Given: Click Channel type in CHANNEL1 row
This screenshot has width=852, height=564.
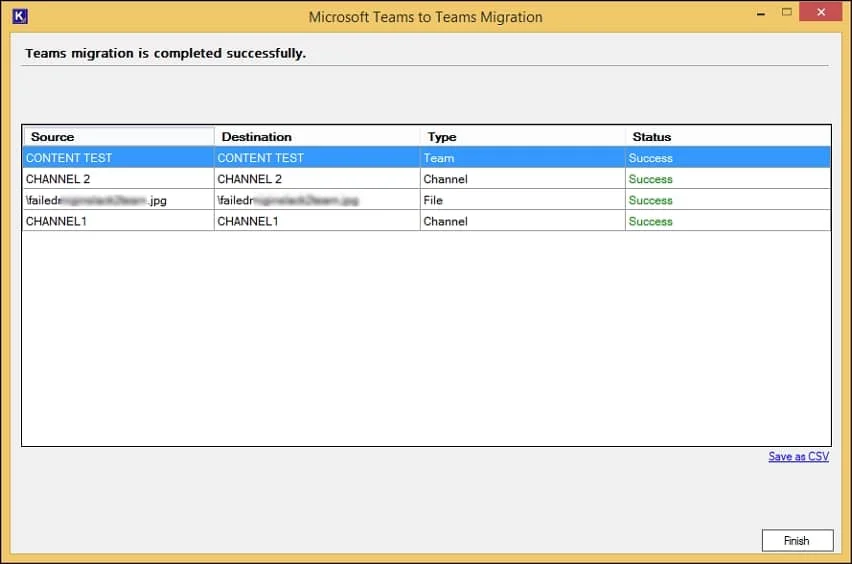Looking at the screenshot, I should [522, 221].
